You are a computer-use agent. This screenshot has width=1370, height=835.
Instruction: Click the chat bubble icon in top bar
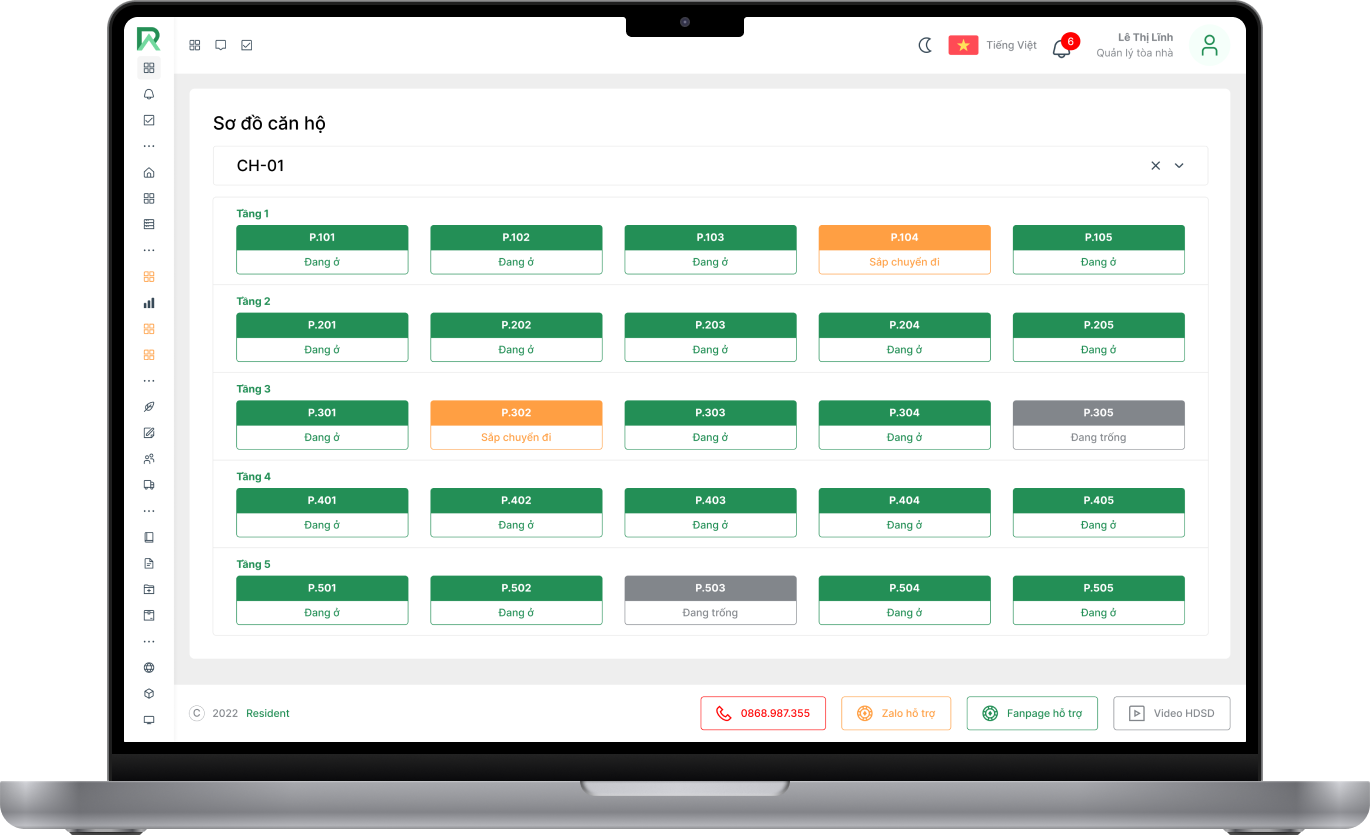tap(221, 45)
